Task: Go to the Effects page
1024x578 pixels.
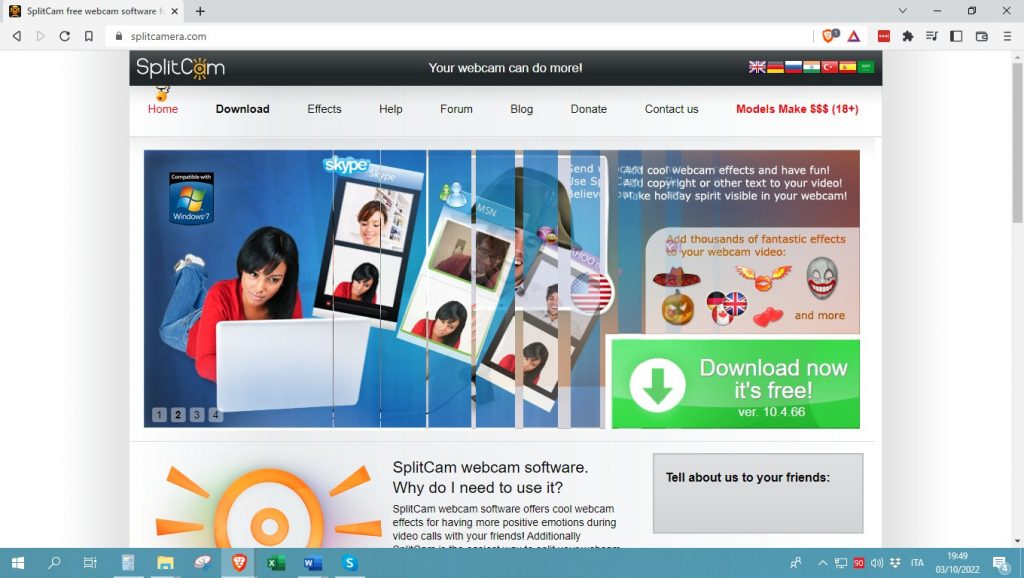Action: [324, 109]
